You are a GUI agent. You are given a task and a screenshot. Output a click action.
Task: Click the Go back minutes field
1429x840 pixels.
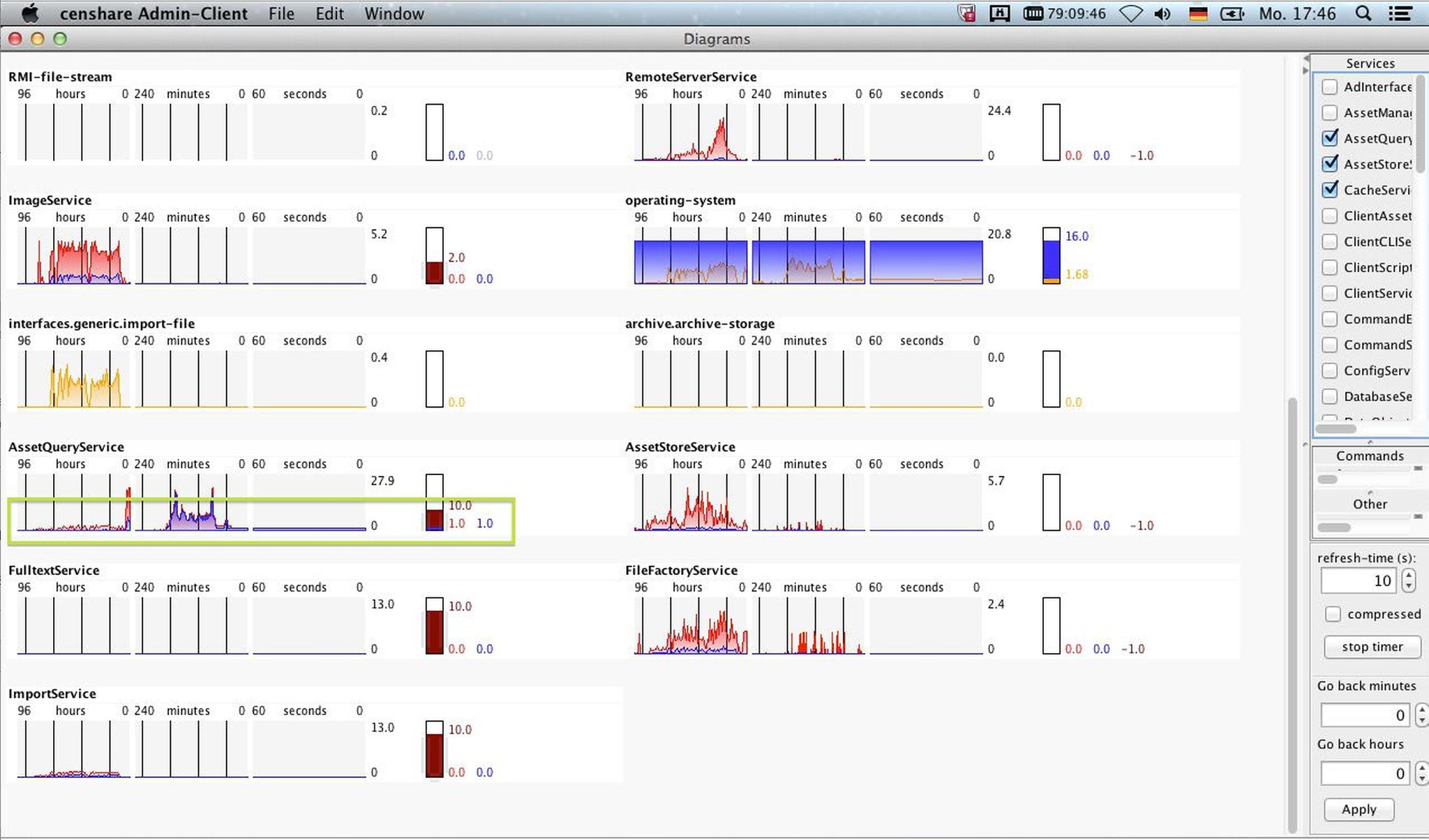pyautogui.click(x=1364, y=715)
